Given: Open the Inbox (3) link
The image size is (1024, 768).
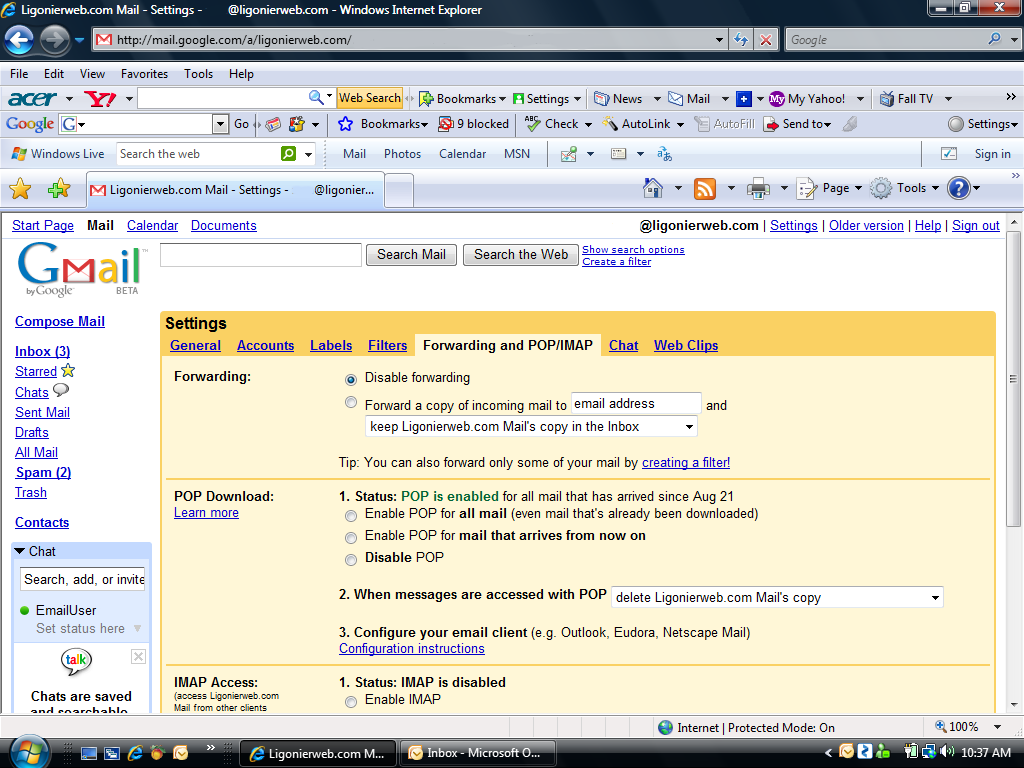Looking at the screenshot, I should tap(42, 351).
